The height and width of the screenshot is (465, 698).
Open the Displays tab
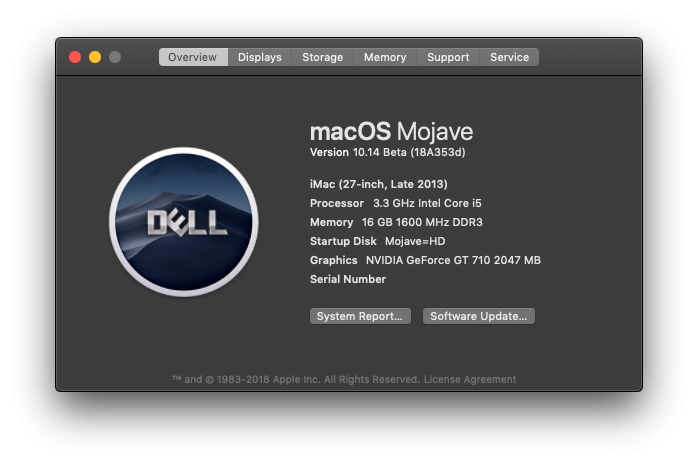pos(260,57)
